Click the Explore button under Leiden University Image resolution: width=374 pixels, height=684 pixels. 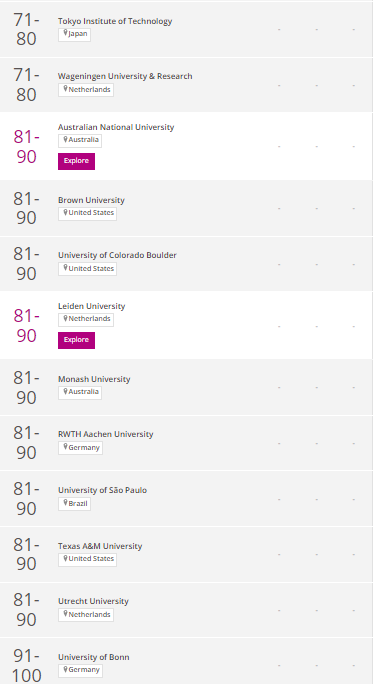(76, 340)
